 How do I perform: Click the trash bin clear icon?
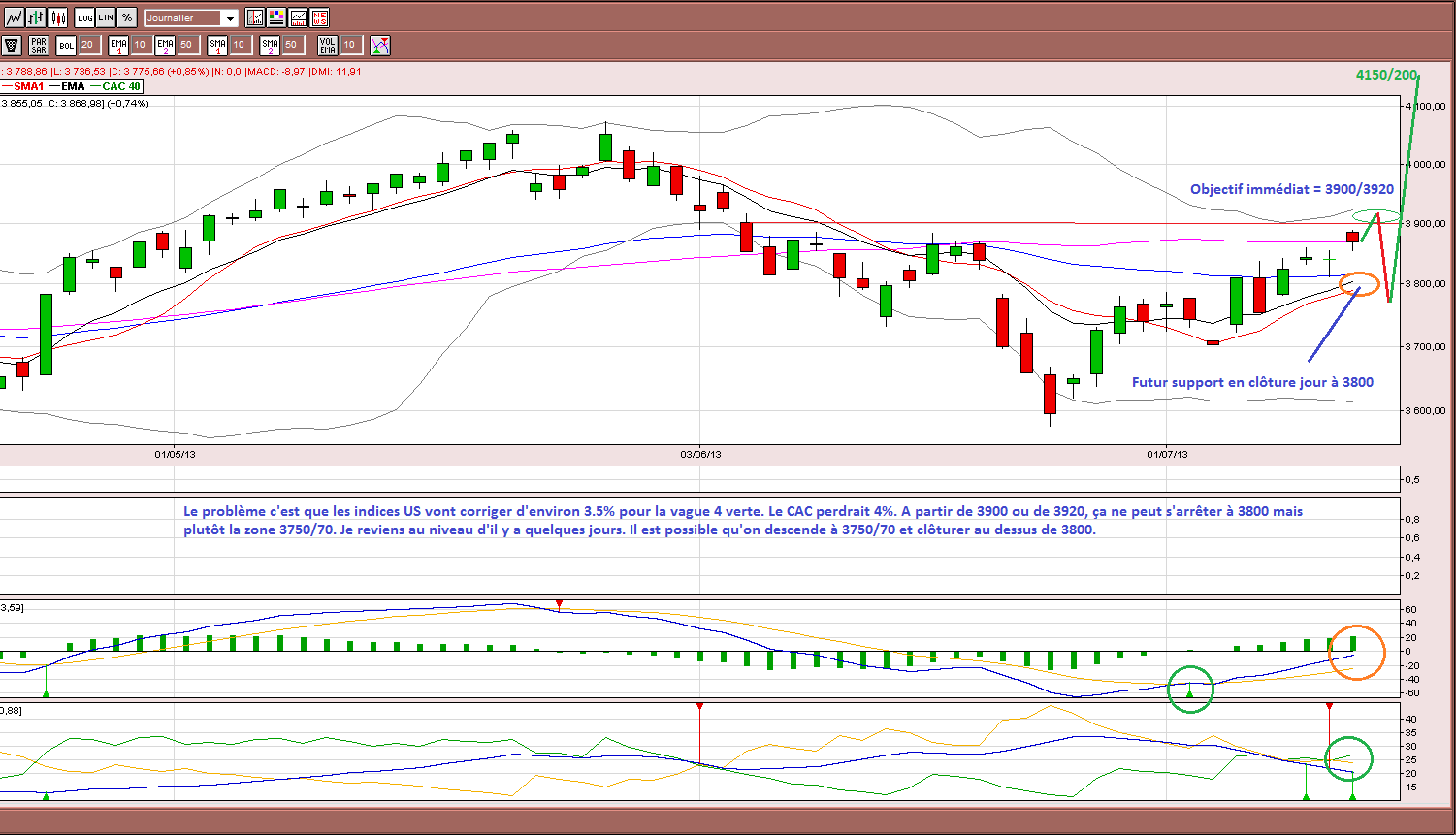pyautogui.click(x=12, y=45)
